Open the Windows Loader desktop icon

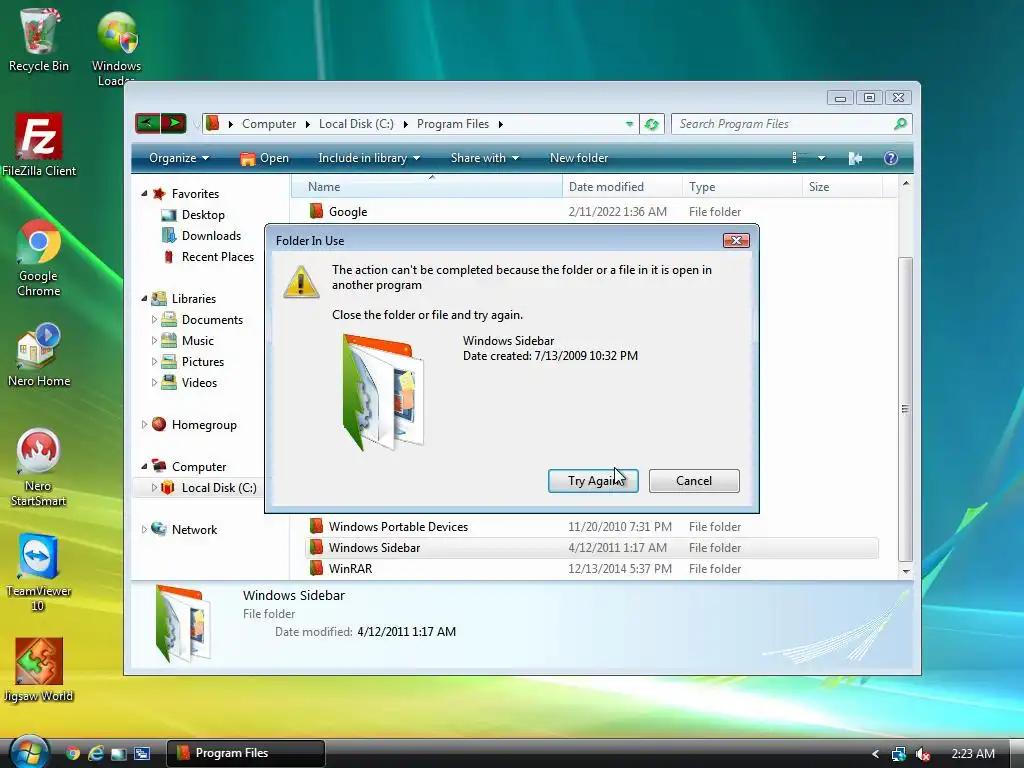pos(116,46)
